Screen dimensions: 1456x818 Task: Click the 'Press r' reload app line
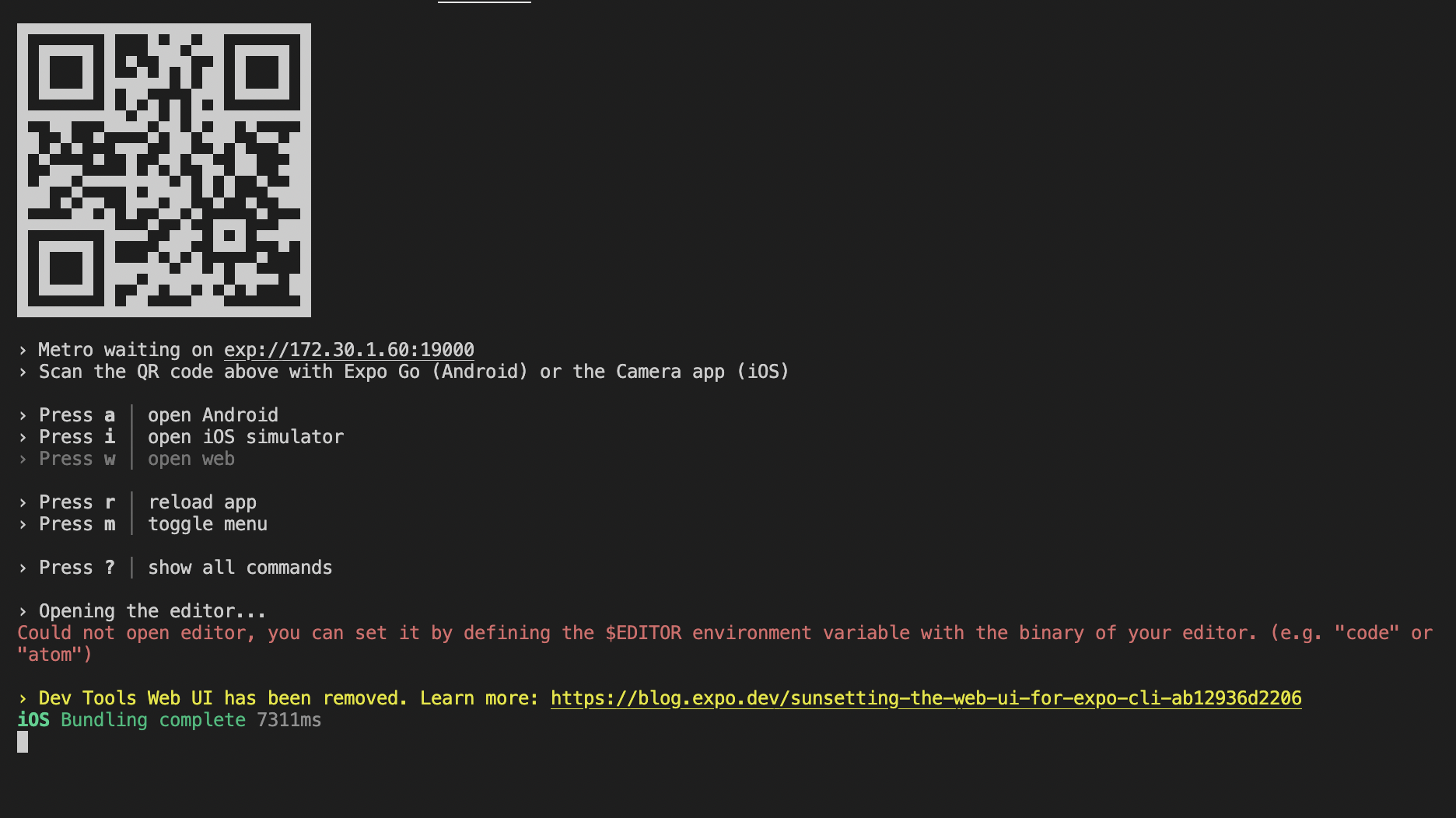click(138, 502)
